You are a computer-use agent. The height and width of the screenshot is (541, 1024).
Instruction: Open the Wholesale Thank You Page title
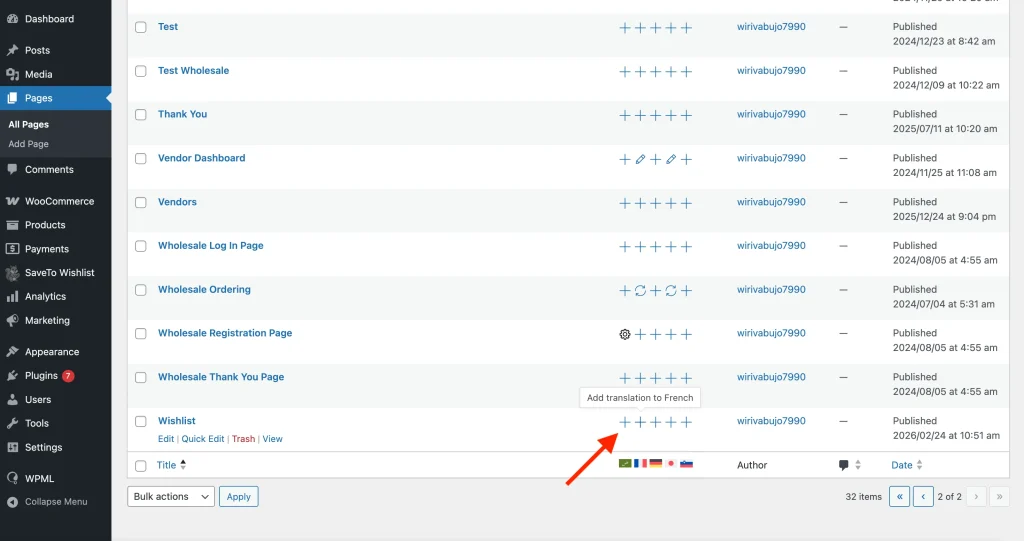221,377
